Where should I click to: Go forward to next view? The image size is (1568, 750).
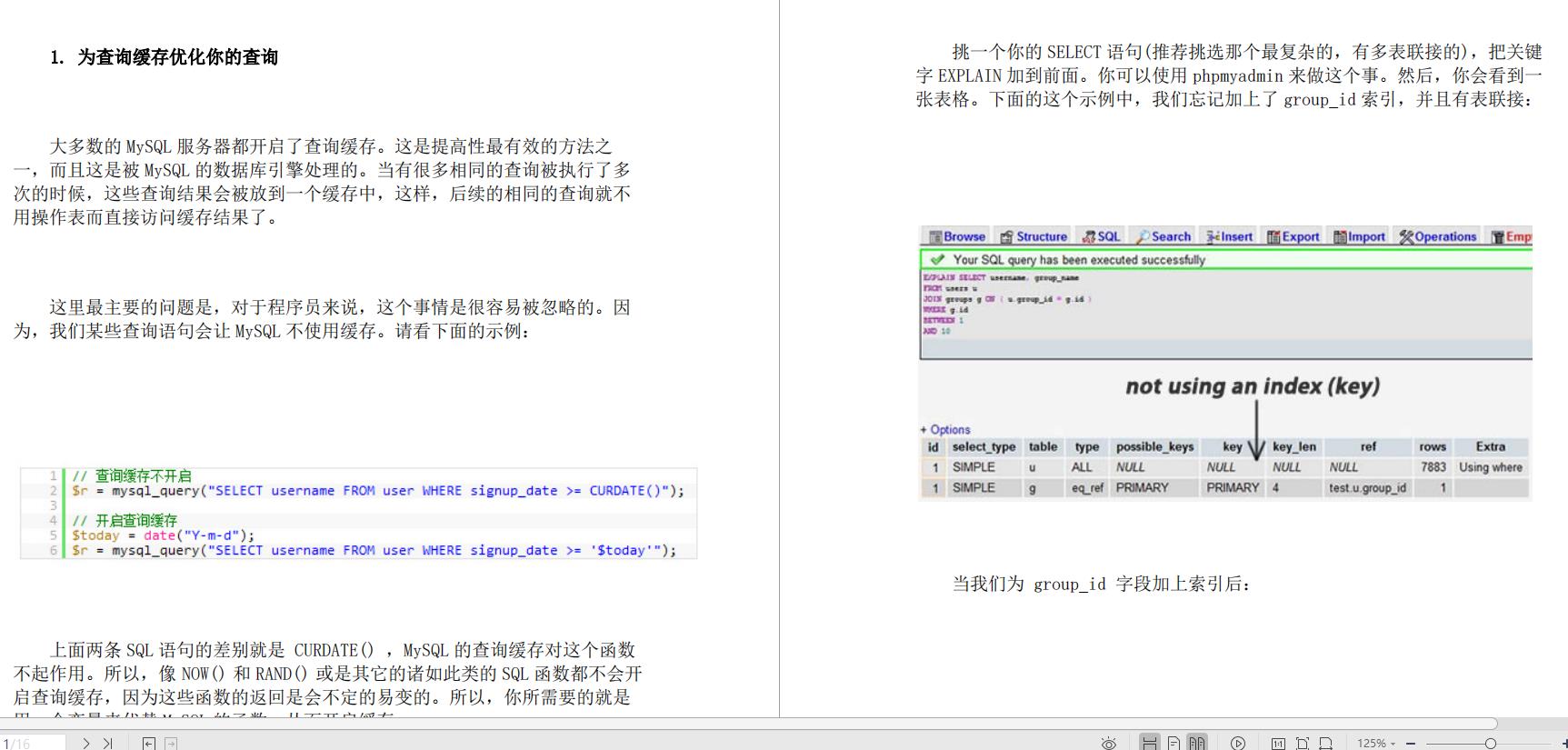coord(171,743)
